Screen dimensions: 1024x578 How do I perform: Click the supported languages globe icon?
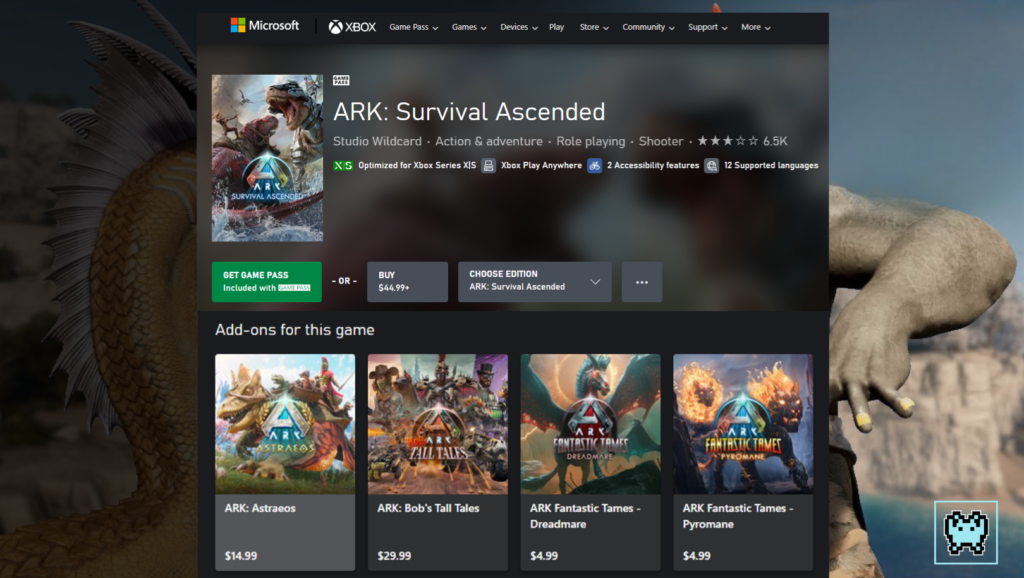click(712, 166)
